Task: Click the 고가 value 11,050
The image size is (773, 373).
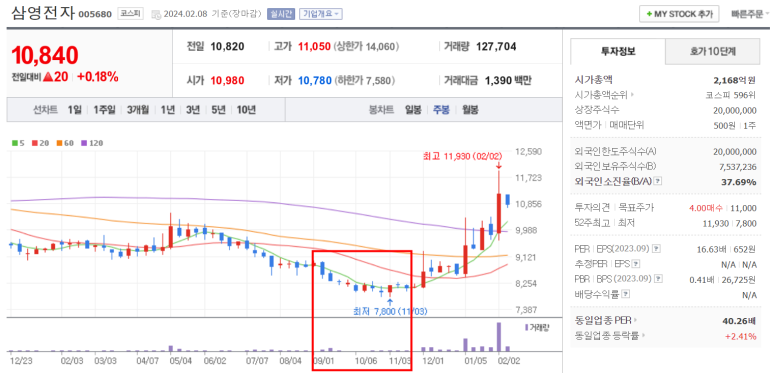Action: [x=314, y=47]
